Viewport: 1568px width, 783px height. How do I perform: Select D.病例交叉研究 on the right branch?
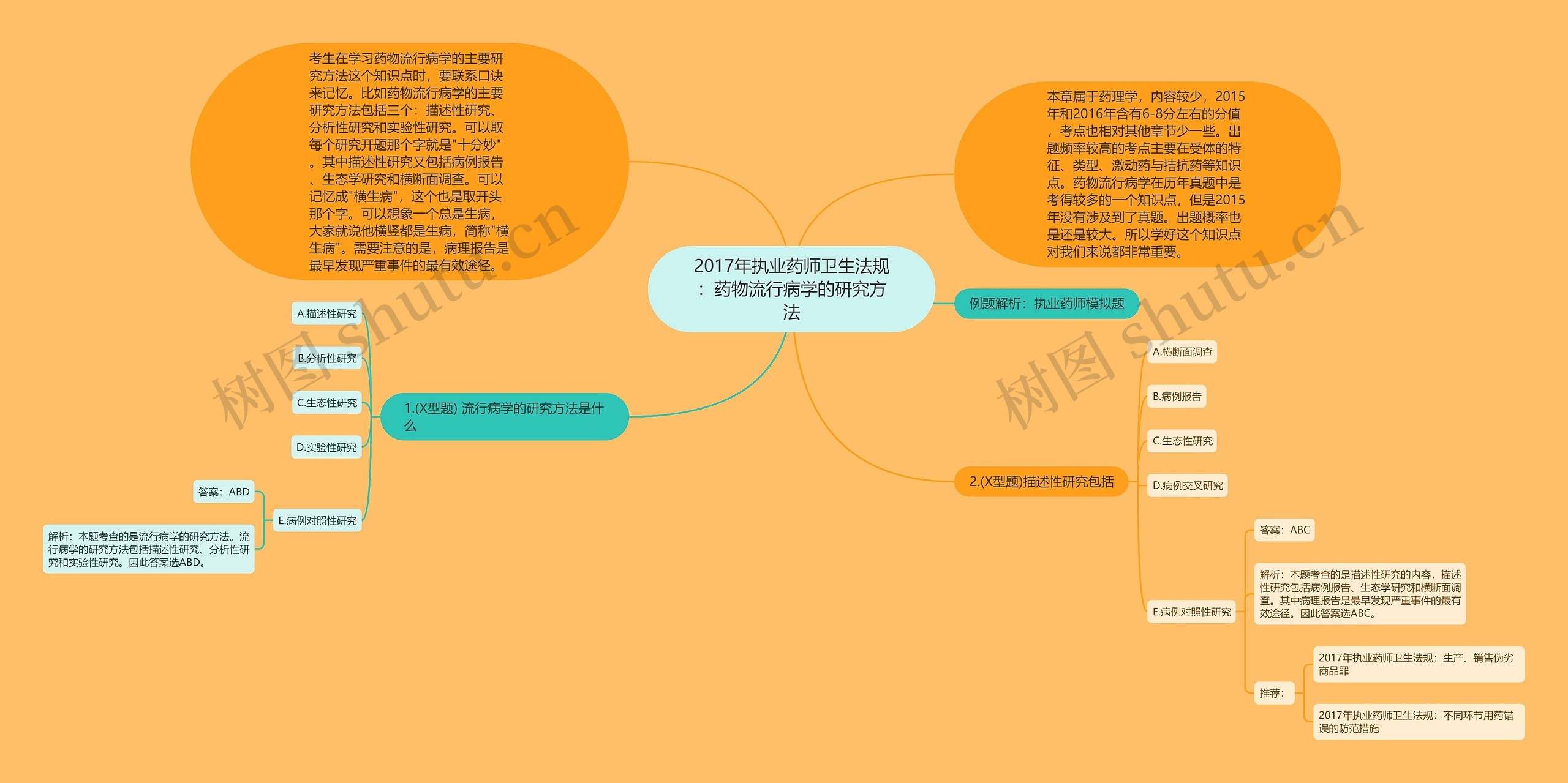1187,485
